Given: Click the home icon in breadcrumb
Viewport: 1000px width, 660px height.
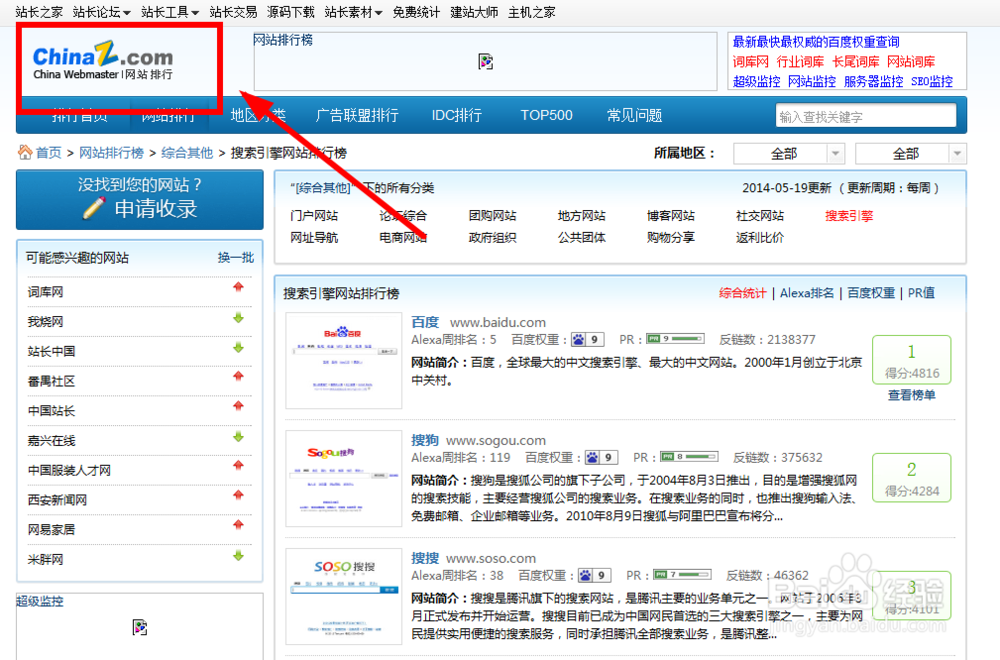Looking at the screenshot, I should [x=25, y=152].
